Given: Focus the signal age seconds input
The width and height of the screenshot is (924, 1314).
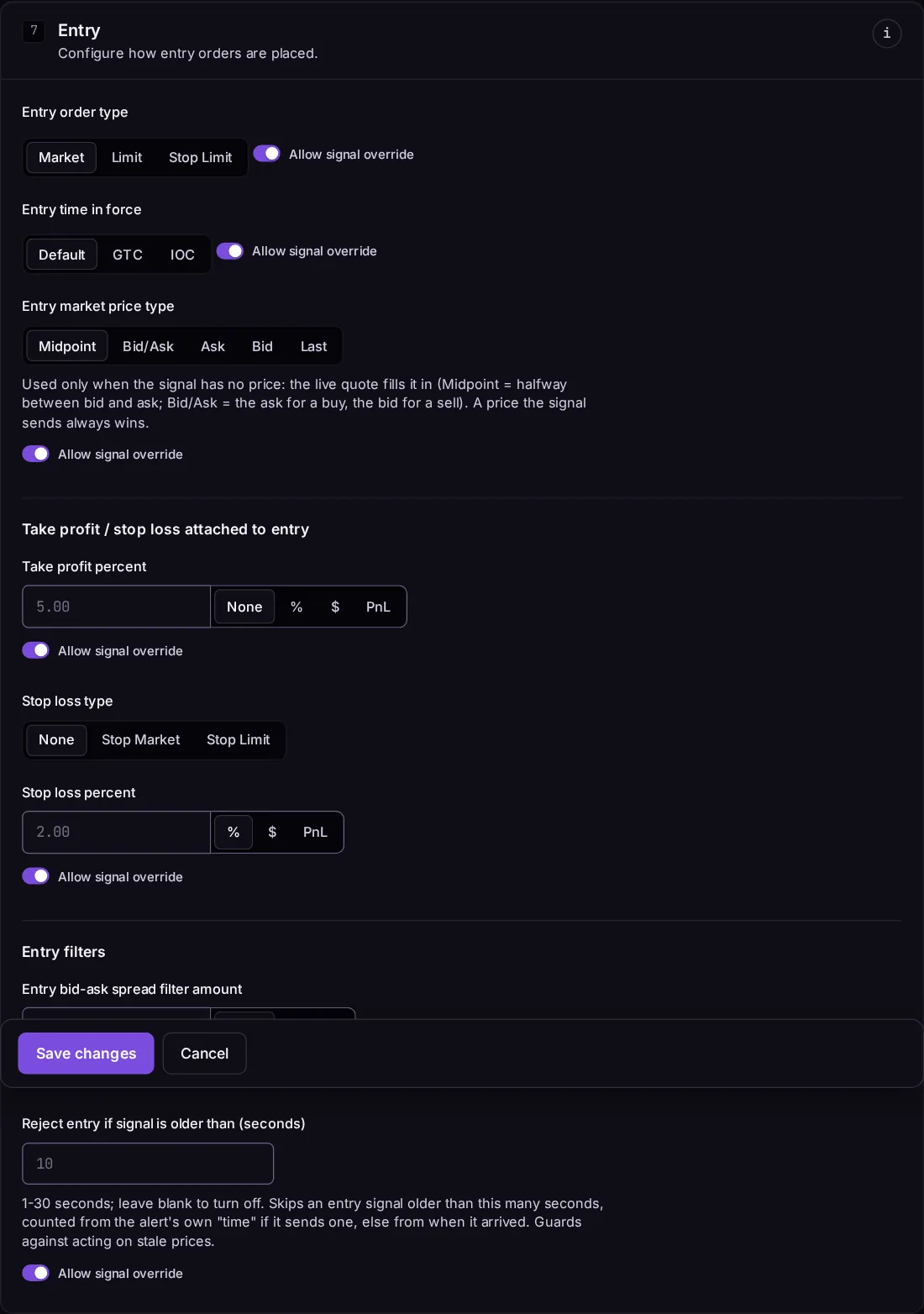Looking at the screenshot, I should (x=148, y=1164).
